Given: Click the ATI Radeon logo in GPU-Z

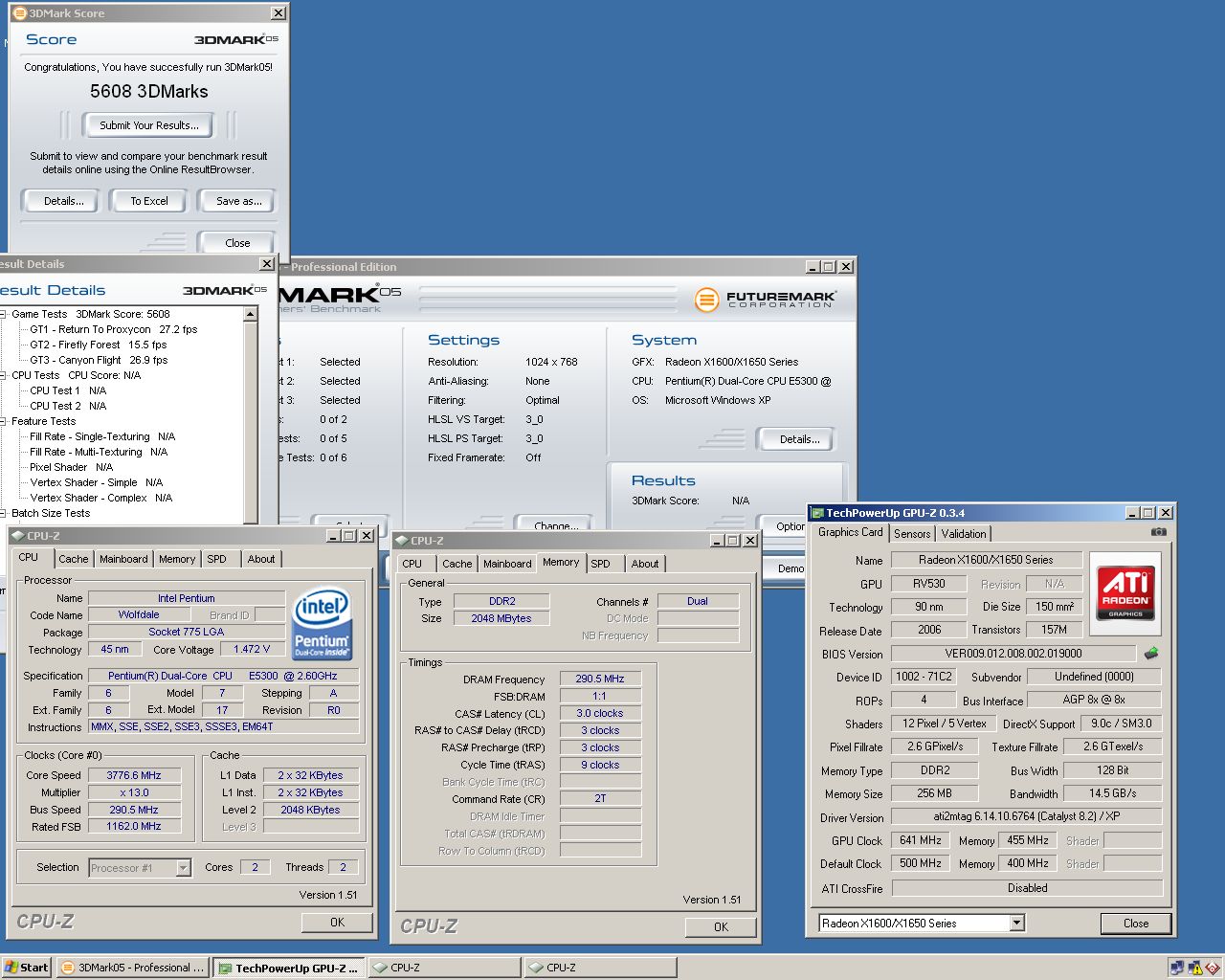Looking at the screenshot, I should [x=1125, y=592].
